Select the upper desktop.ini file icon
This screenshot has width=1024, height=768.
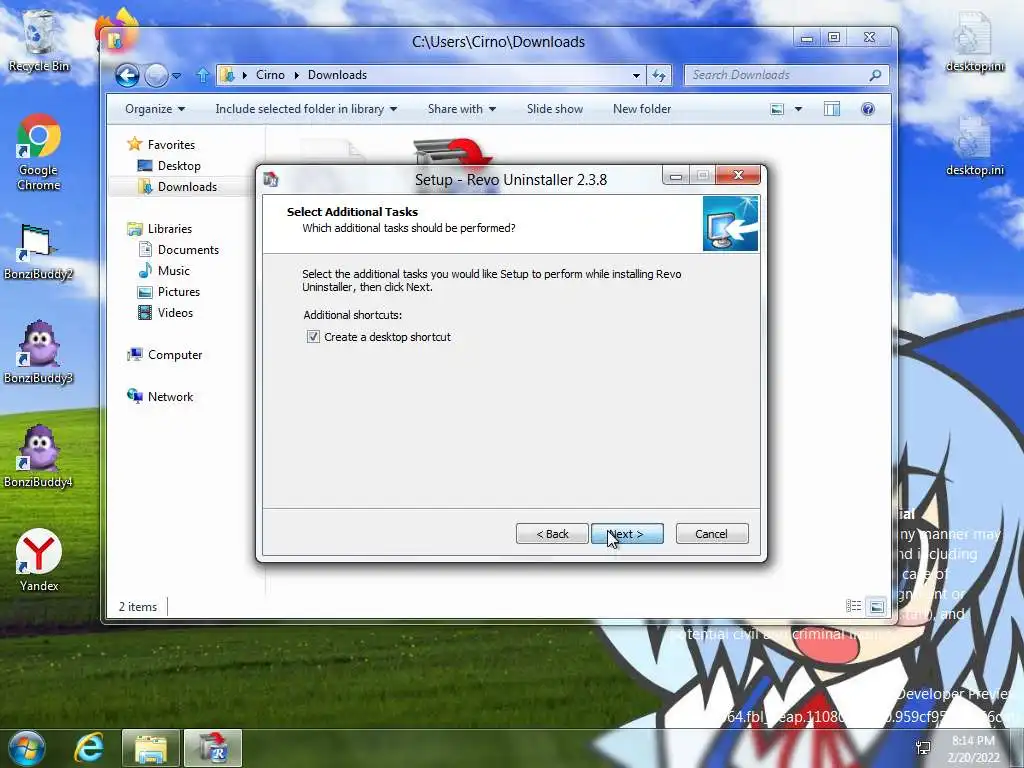tap(974, 42)
